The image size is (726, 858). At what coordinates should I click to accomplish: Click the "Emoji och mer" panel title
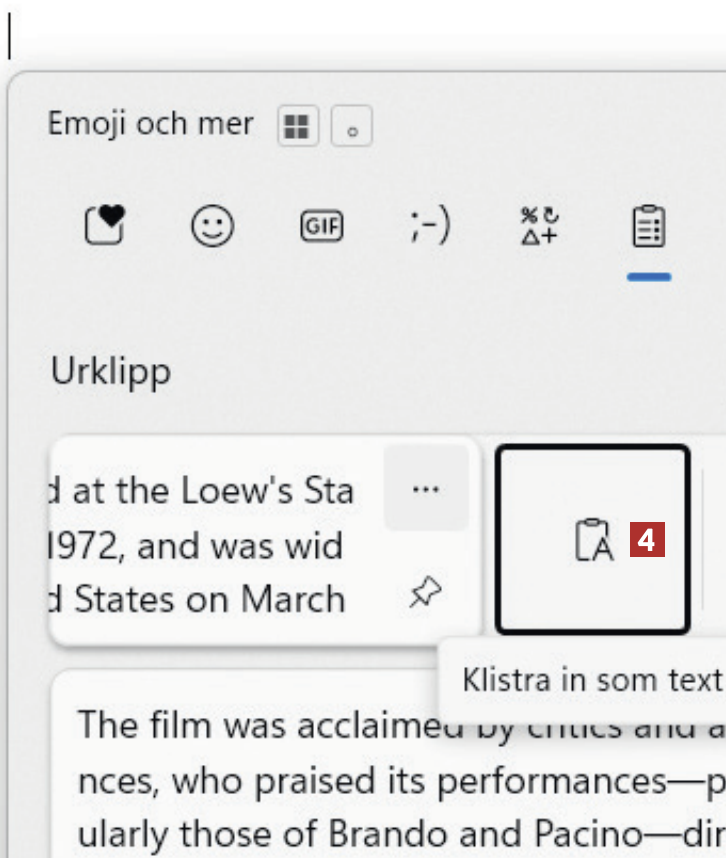pyautogui.click(x=150, y=125)
